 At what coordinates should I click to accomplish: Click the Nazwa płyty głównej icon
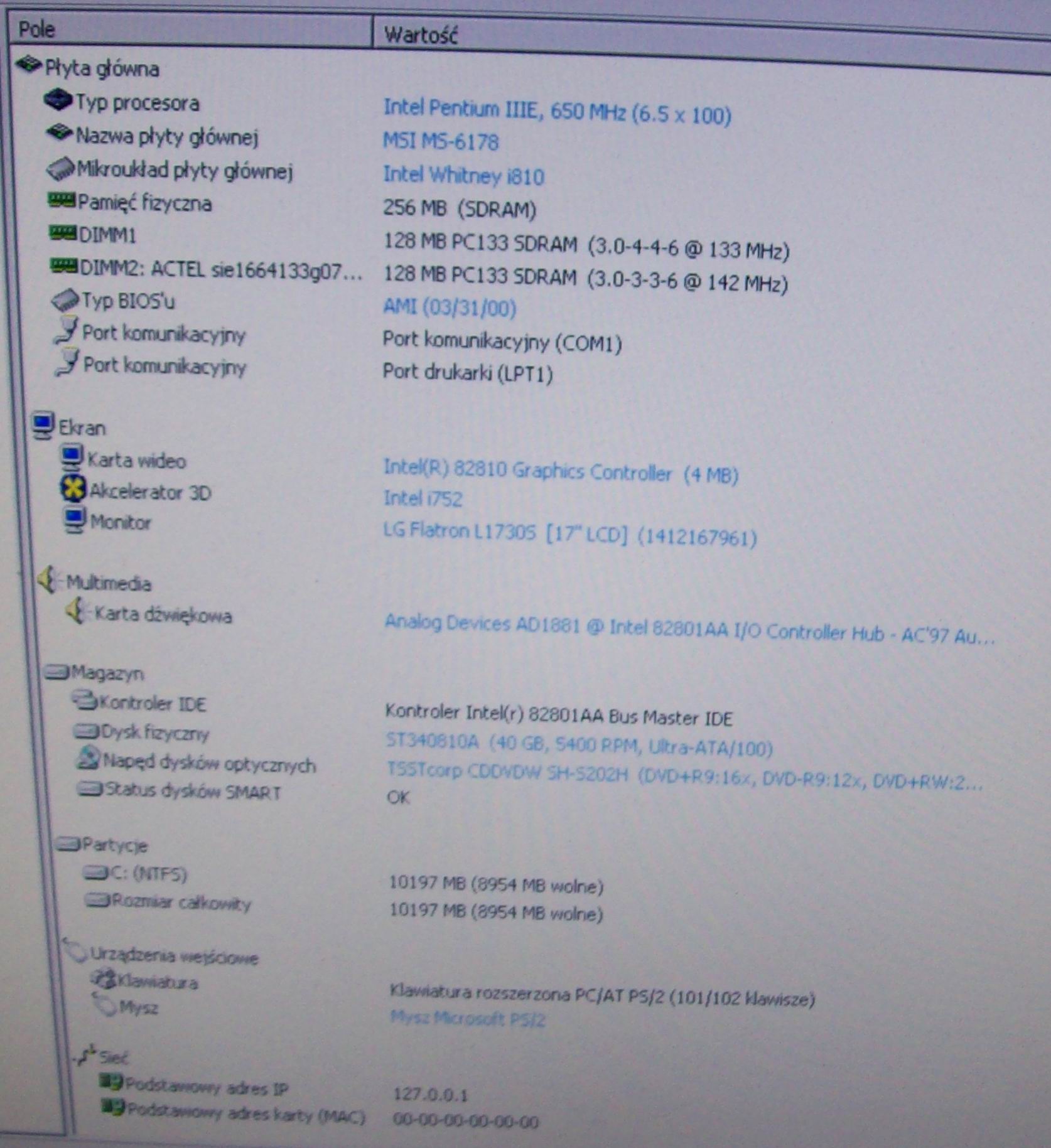point(60,132)
